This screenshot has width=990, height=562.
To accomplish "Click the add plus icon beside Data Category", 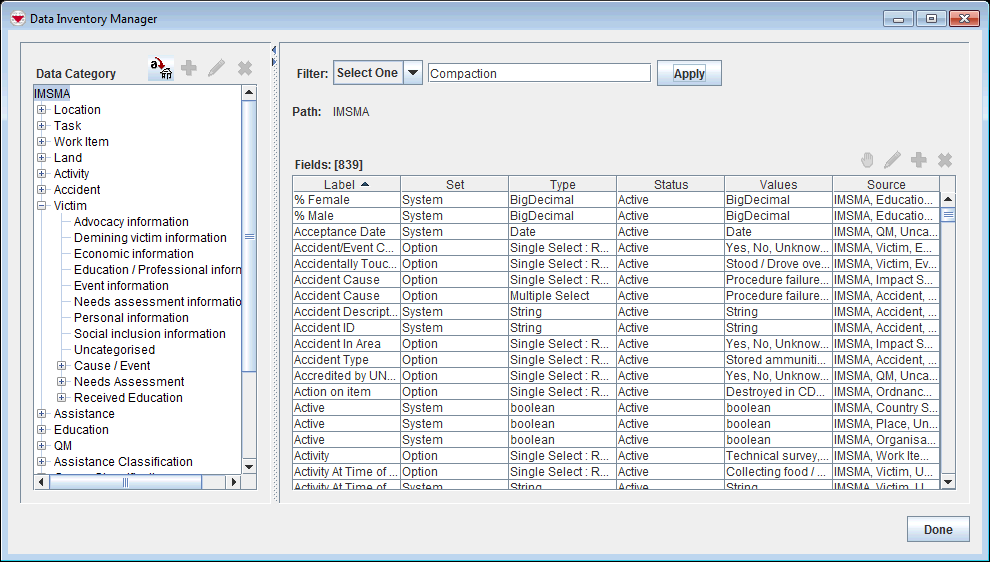I will pyautogui.click(x=188, y=68).
